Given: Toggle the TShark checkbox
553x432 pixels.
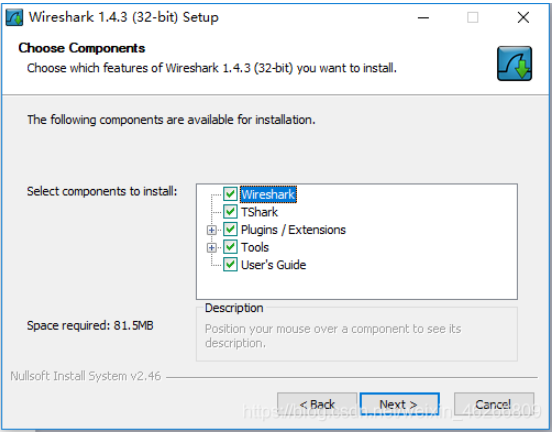Looking at the screenshot, I should click(230, 212).
